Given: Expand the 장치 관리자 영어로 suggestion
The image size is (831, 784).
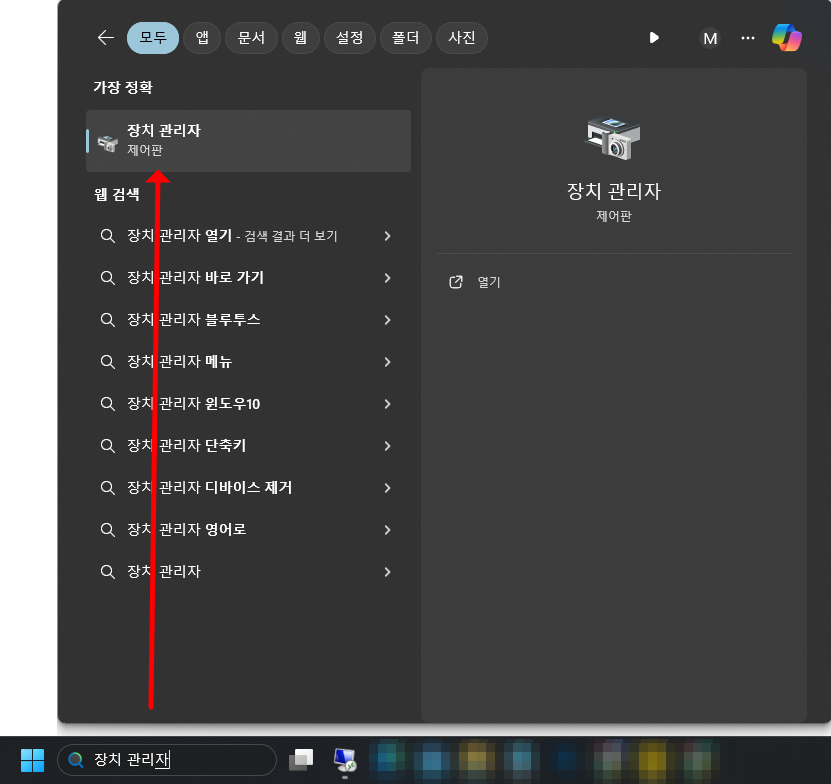Looking at the screenshot, I should click(x=387, y=529).
